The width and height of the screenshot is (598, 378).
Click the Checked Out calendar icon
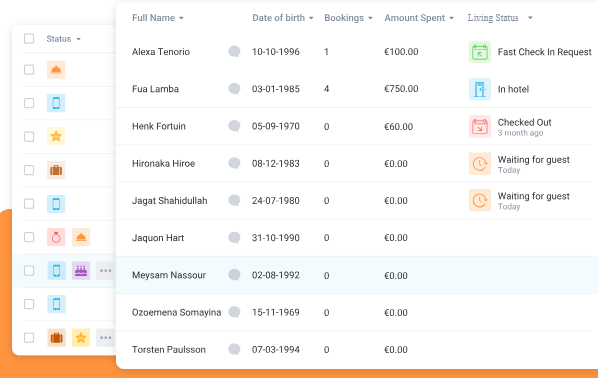(479, 126)
